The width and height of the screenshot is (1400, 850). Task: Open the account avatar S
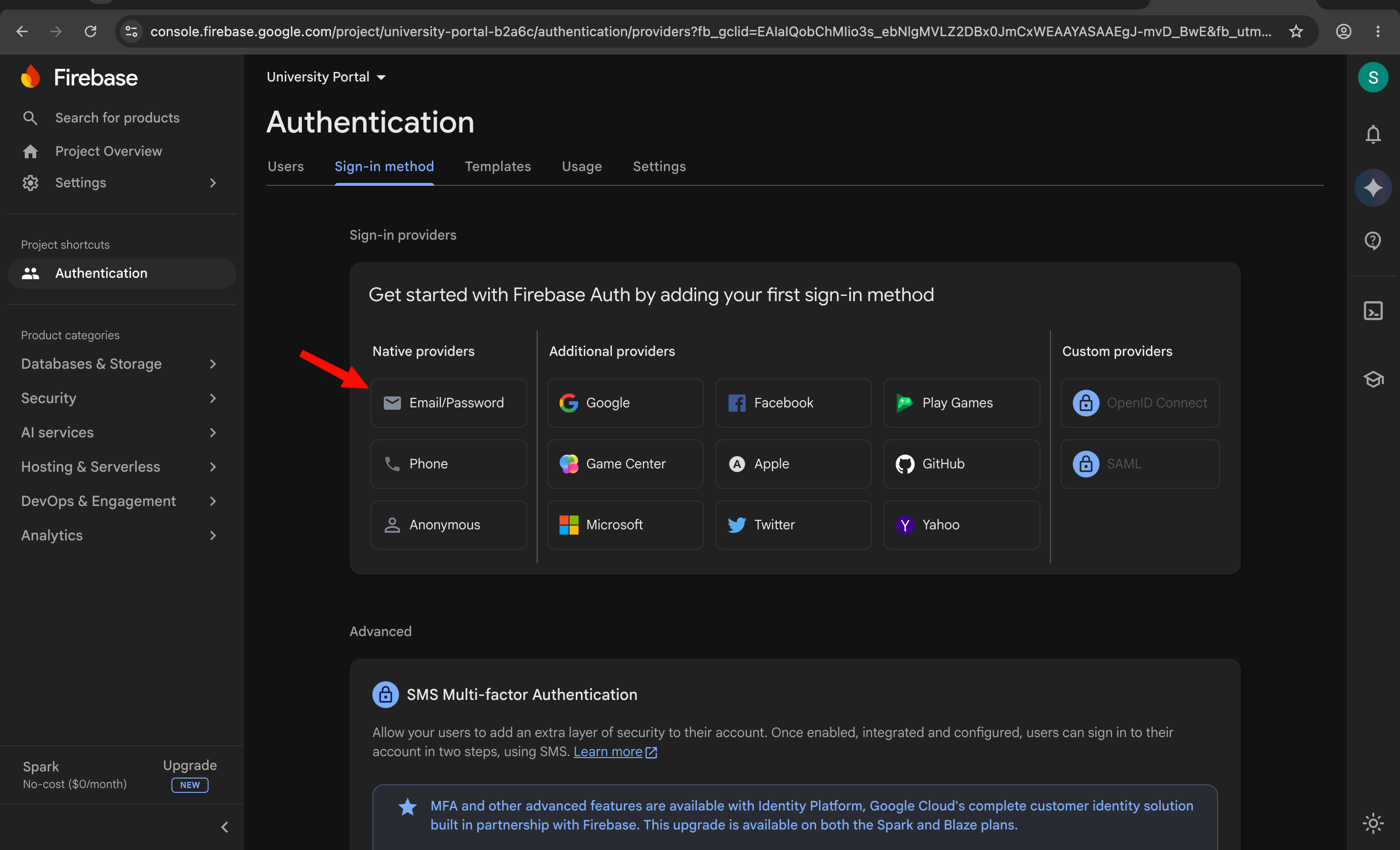1373,77
